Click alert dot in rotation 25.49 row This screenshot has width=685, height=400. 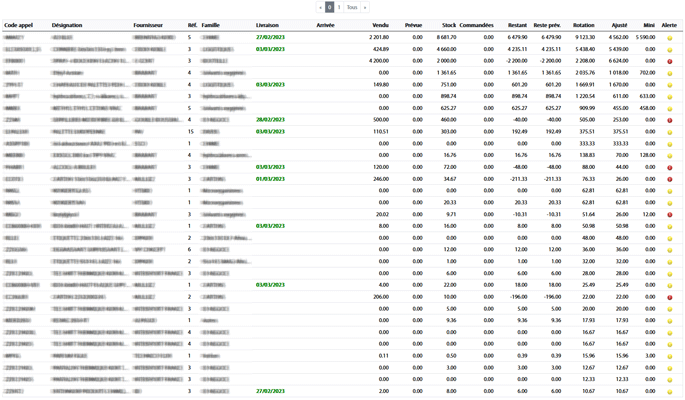click(x=669, y=286)
